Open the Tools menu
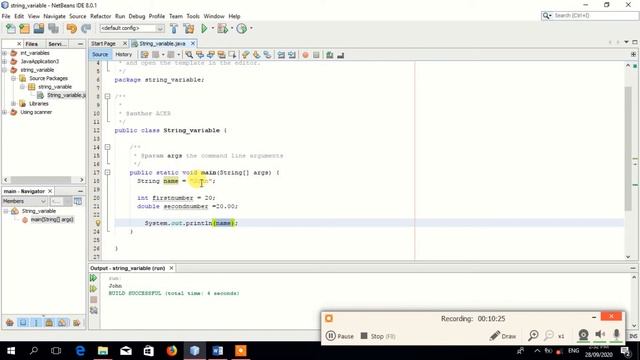 (x=193, y=16)
